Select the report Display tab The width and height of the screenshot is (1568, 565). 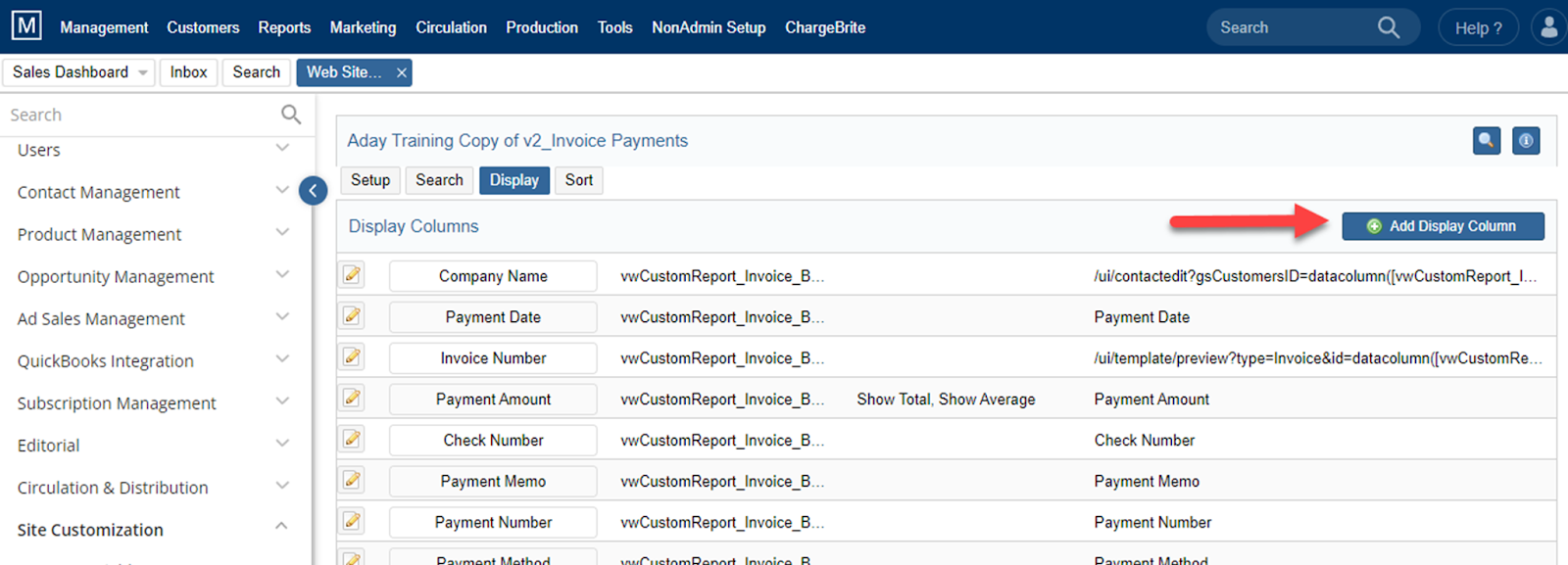[x=514, y=180]
